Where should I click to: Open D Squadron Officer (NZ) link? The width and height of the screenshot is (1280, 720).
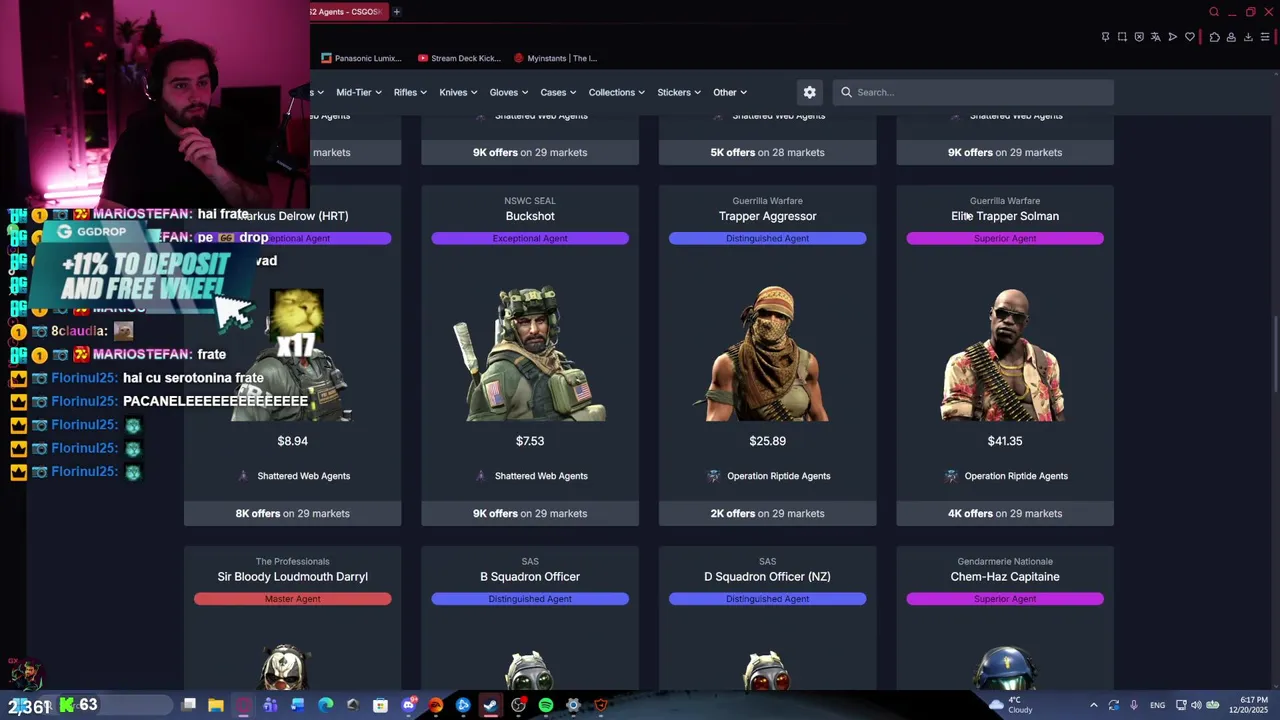tap(768, 577)
